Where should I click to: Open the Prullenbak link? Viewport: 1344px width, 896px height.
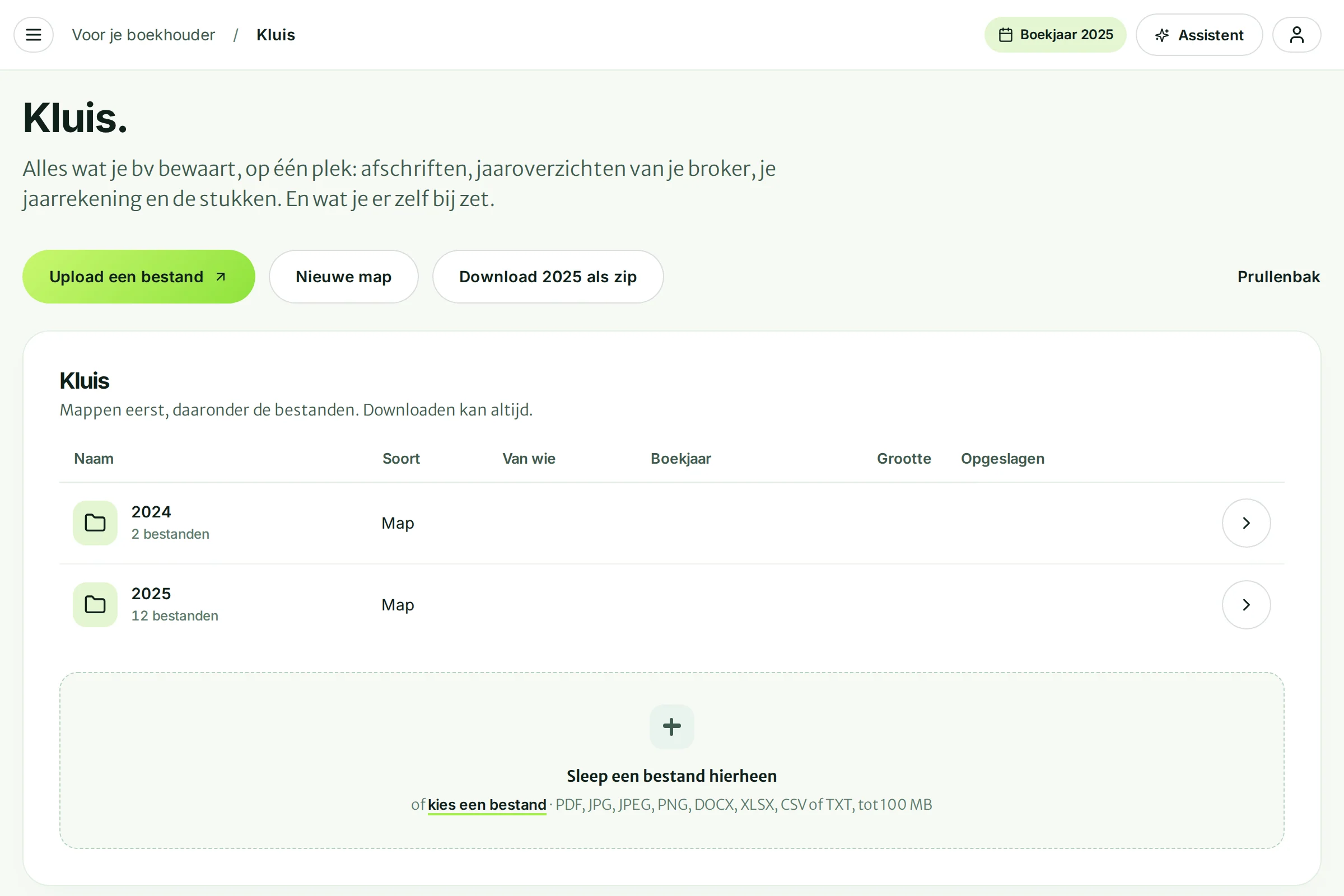coord(1278,277)
